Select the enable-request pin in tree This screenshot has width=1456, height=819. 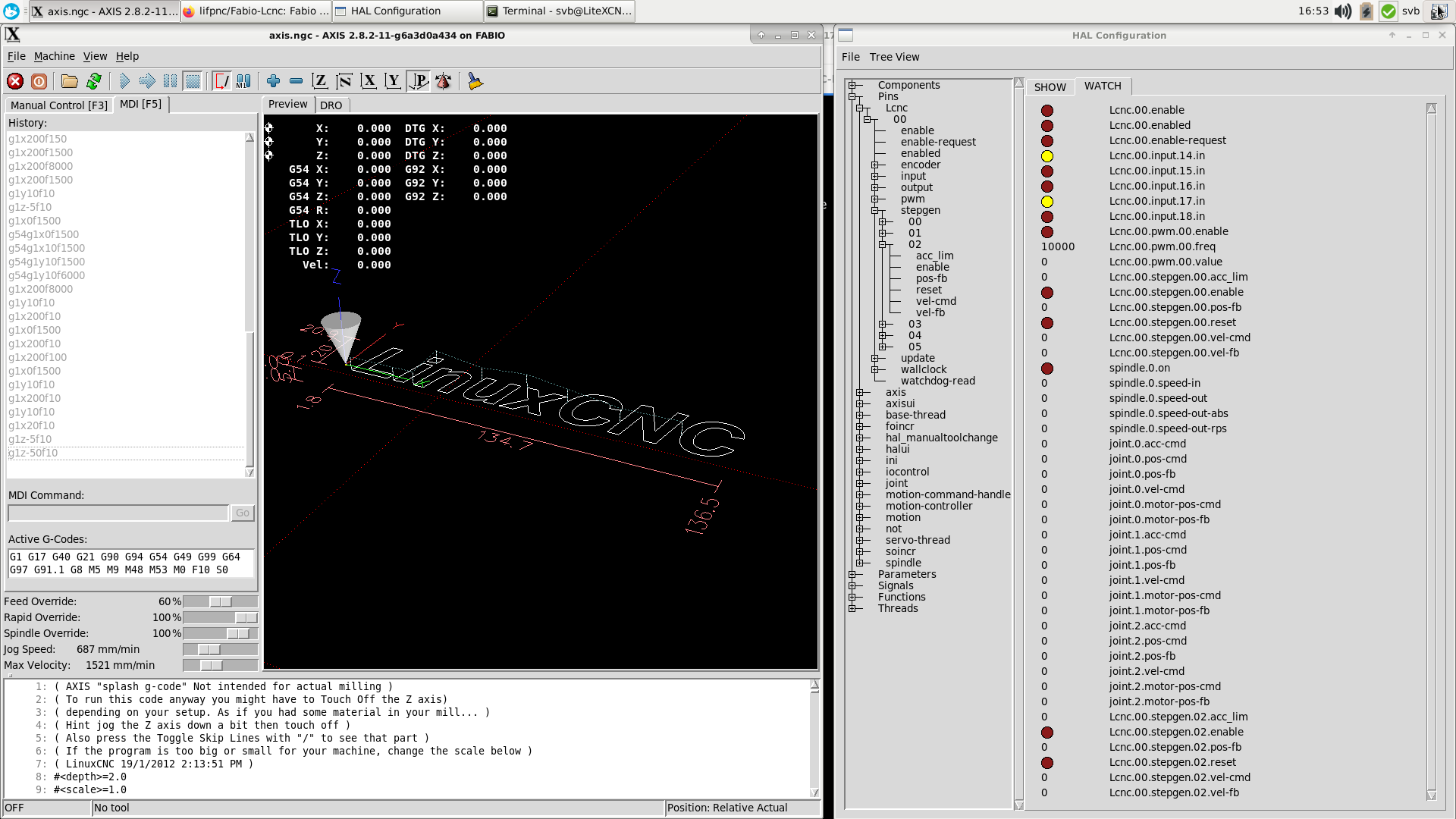tap(938, 142)
